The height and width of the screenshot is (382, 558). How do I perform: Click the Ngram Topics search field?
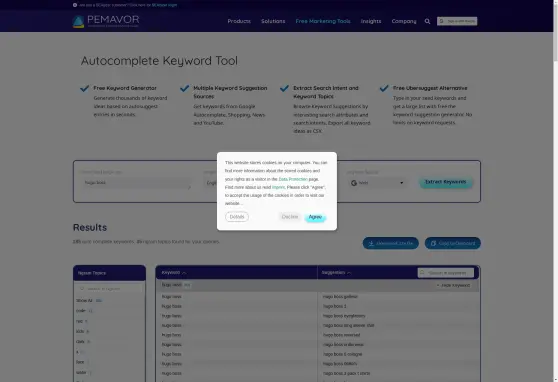coord(109,289)
